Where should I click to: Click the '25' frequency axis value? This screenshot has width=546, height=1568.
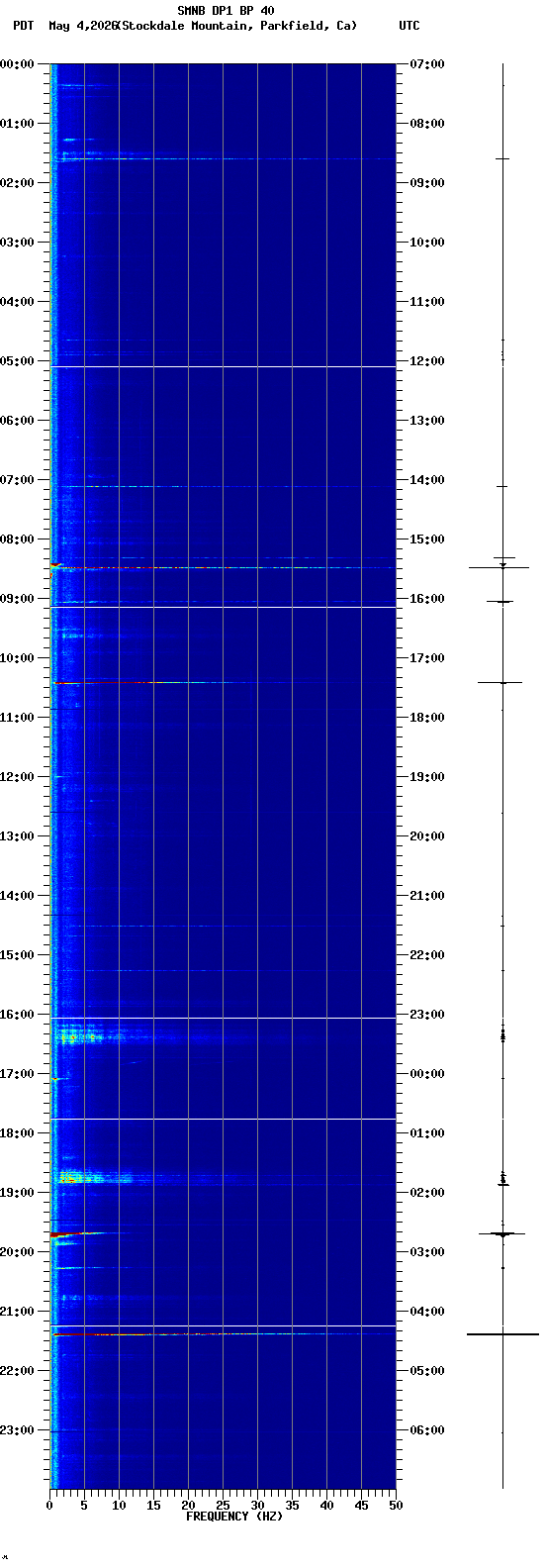[223, 1506]
